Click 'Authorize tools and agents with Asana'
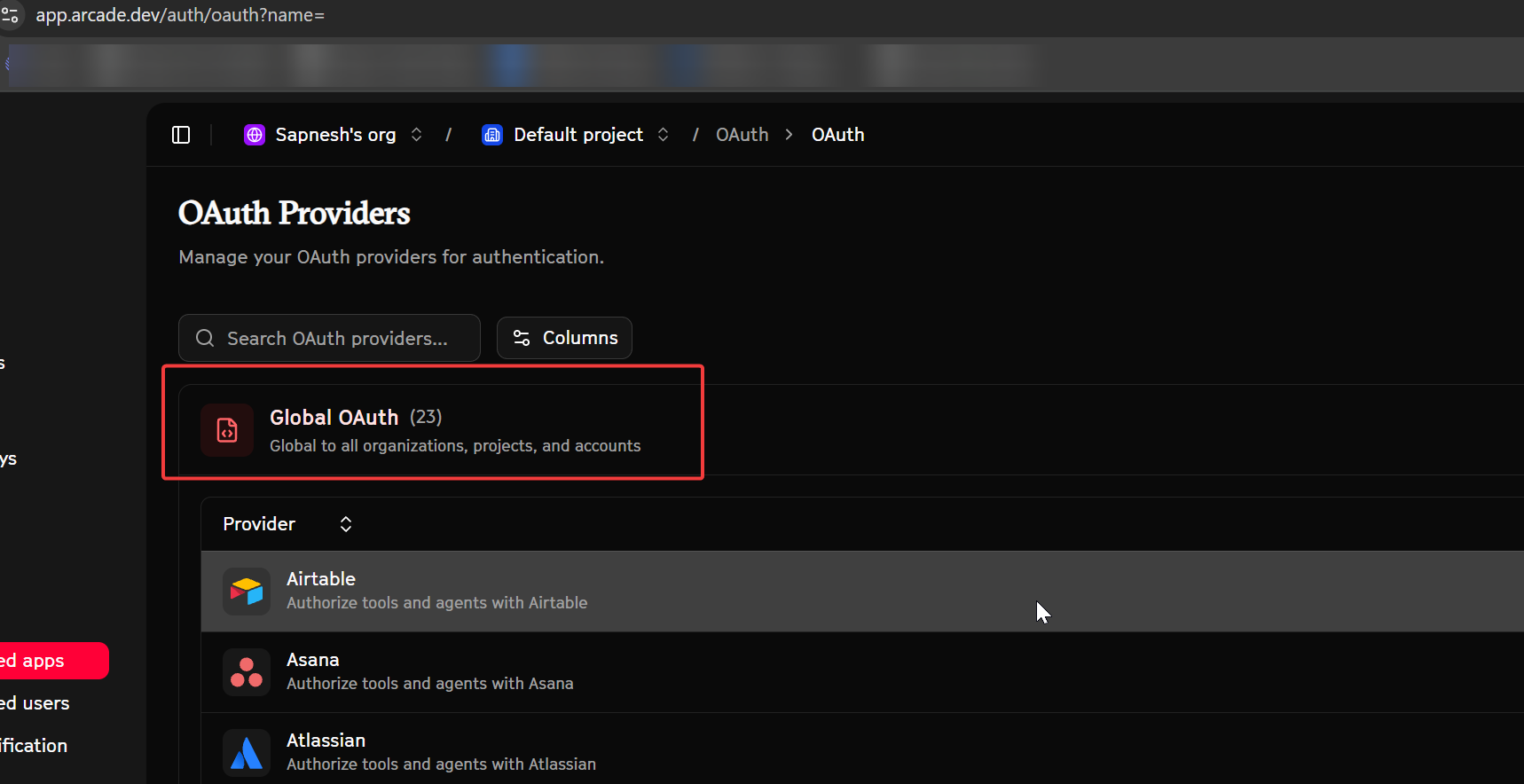The width and height of the screenshot is (1524, 784). pos(429,684)
